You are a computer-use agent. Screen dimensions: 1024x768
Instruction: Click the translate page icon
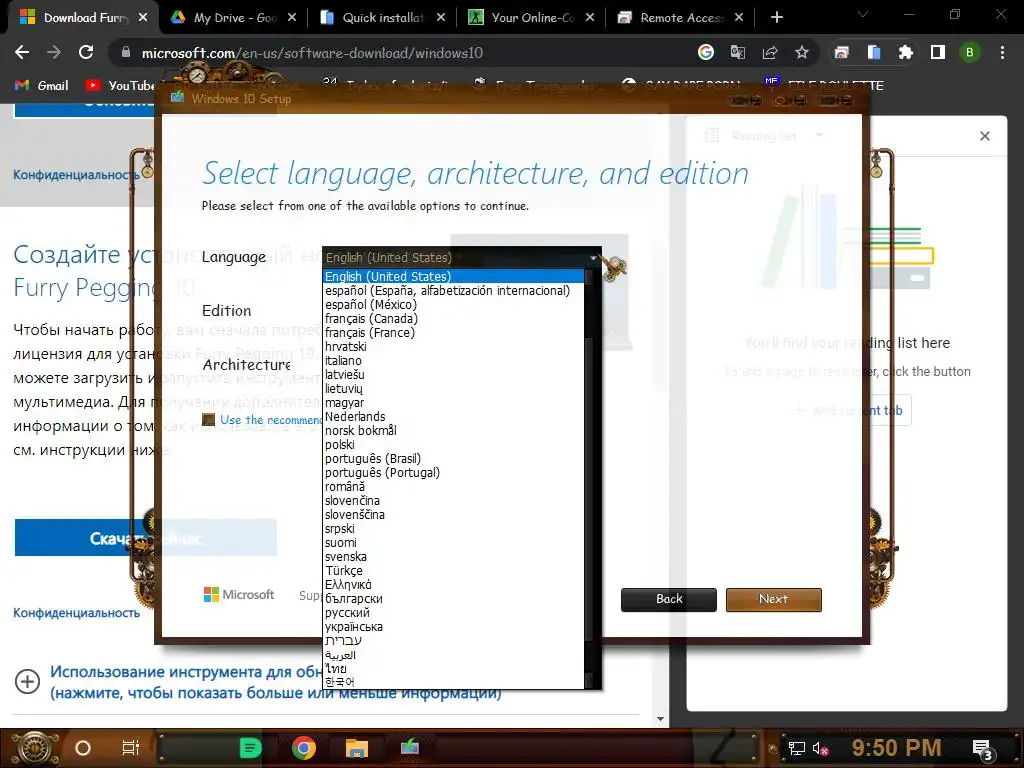(x=738, y=52)
